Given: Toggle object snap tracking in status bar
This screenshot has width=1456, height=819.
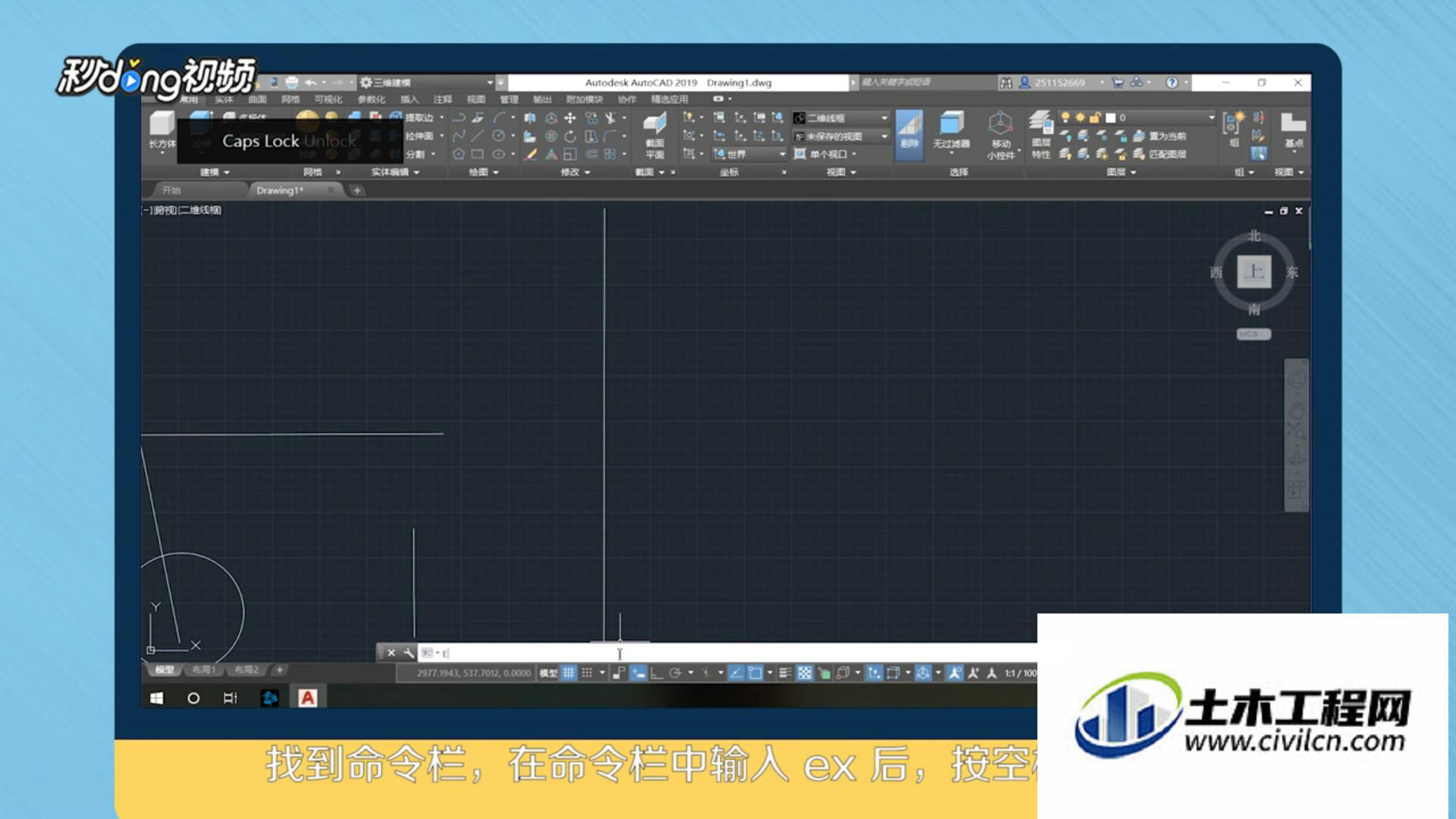Looking at the screenshot, I should point(736,673).
